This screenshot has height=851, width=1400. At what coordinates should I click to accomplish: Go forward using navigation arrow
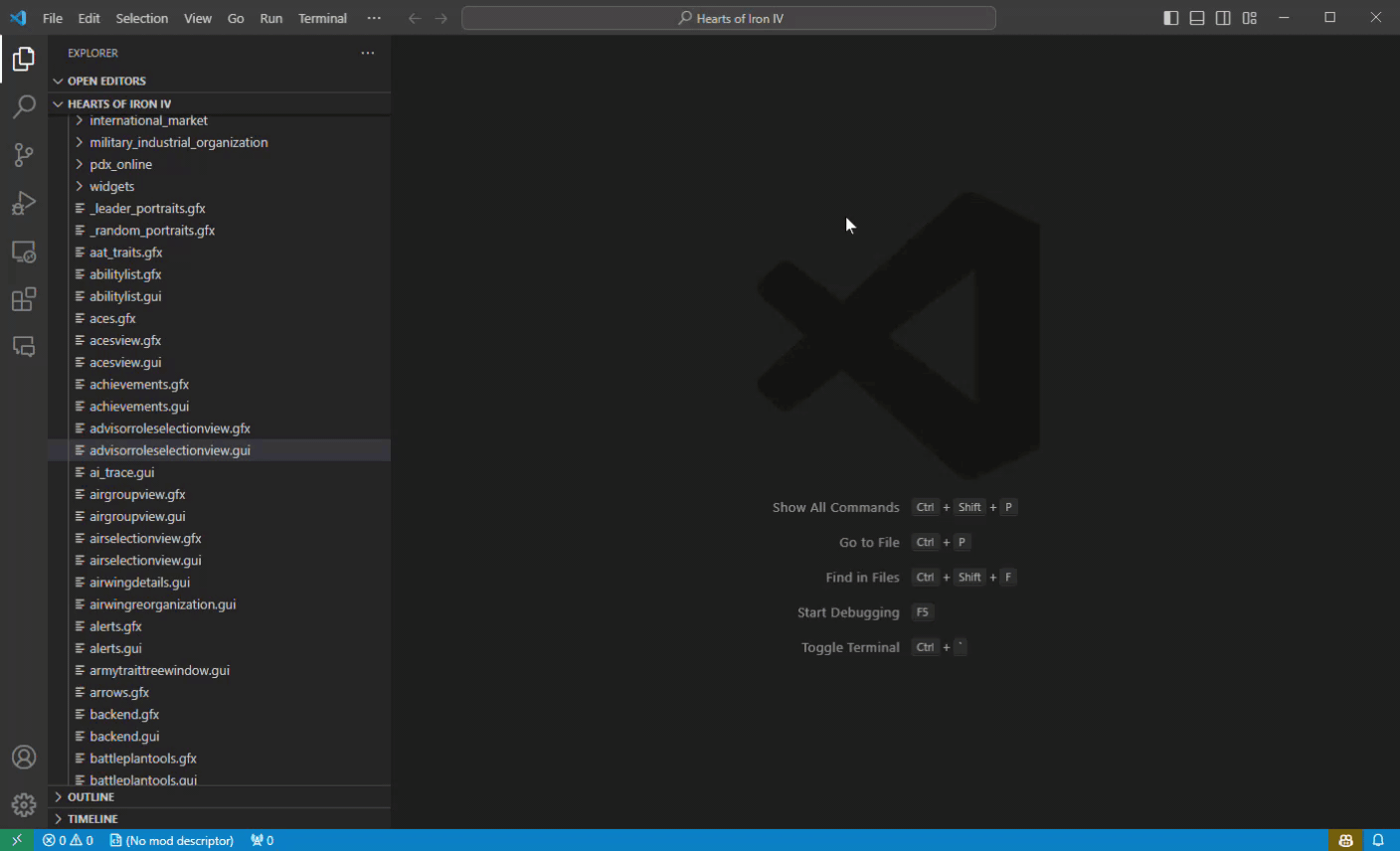pos(441,18)
